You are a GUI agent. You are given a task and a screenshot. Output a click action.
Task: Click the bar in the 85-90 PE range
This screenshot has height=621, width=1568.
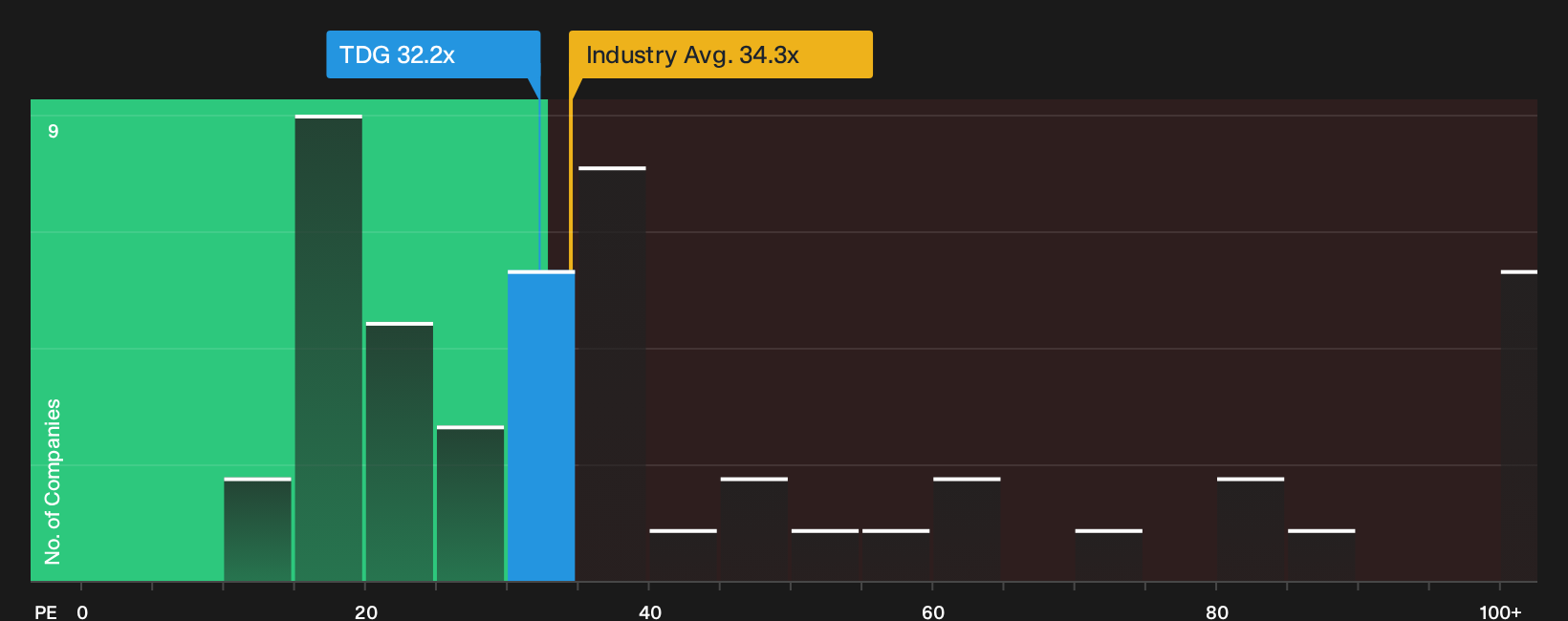pyautogui.click(x=1321, y=555)
